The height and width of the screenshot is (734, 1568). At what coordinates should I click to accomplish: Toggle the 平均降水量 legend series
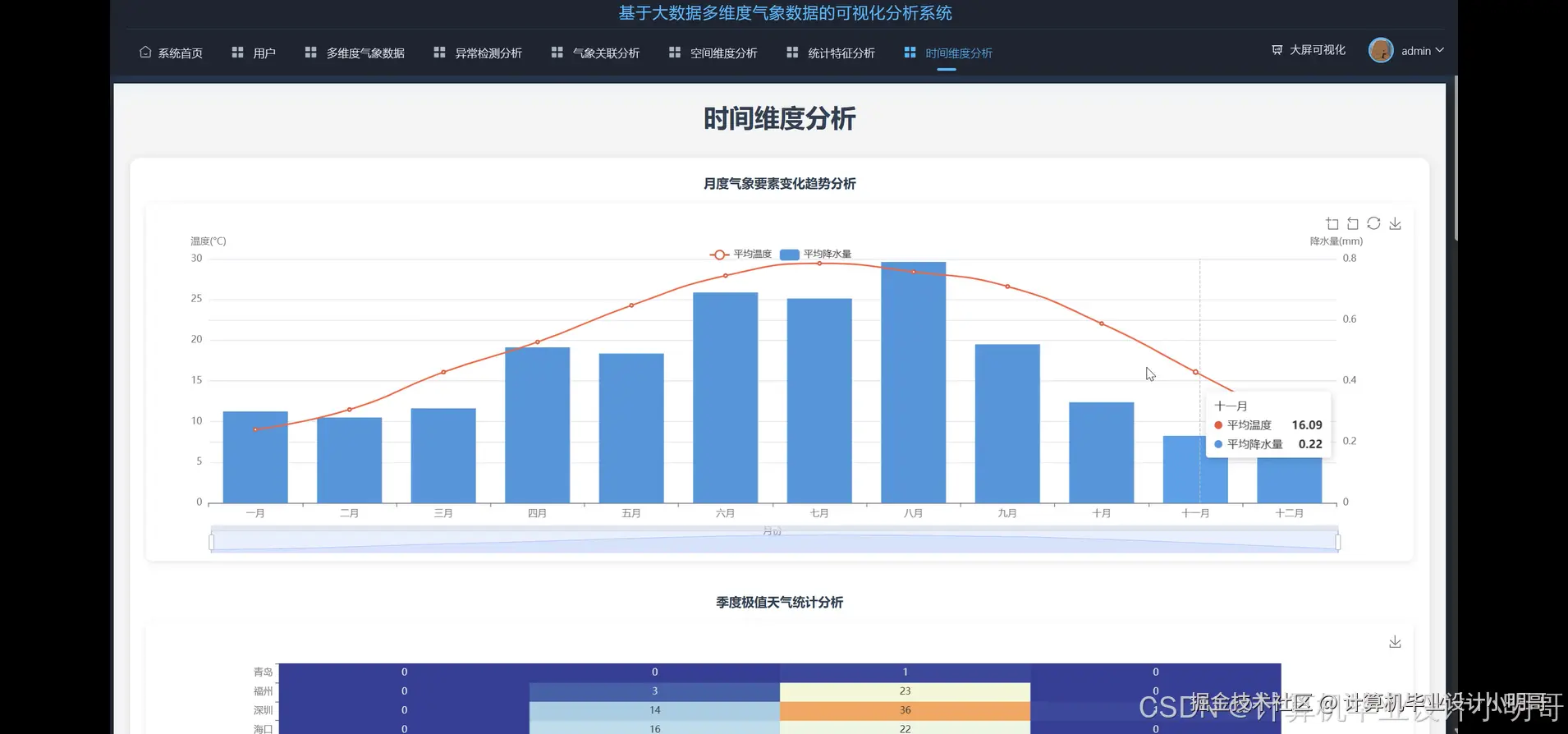tap(815, 255)
